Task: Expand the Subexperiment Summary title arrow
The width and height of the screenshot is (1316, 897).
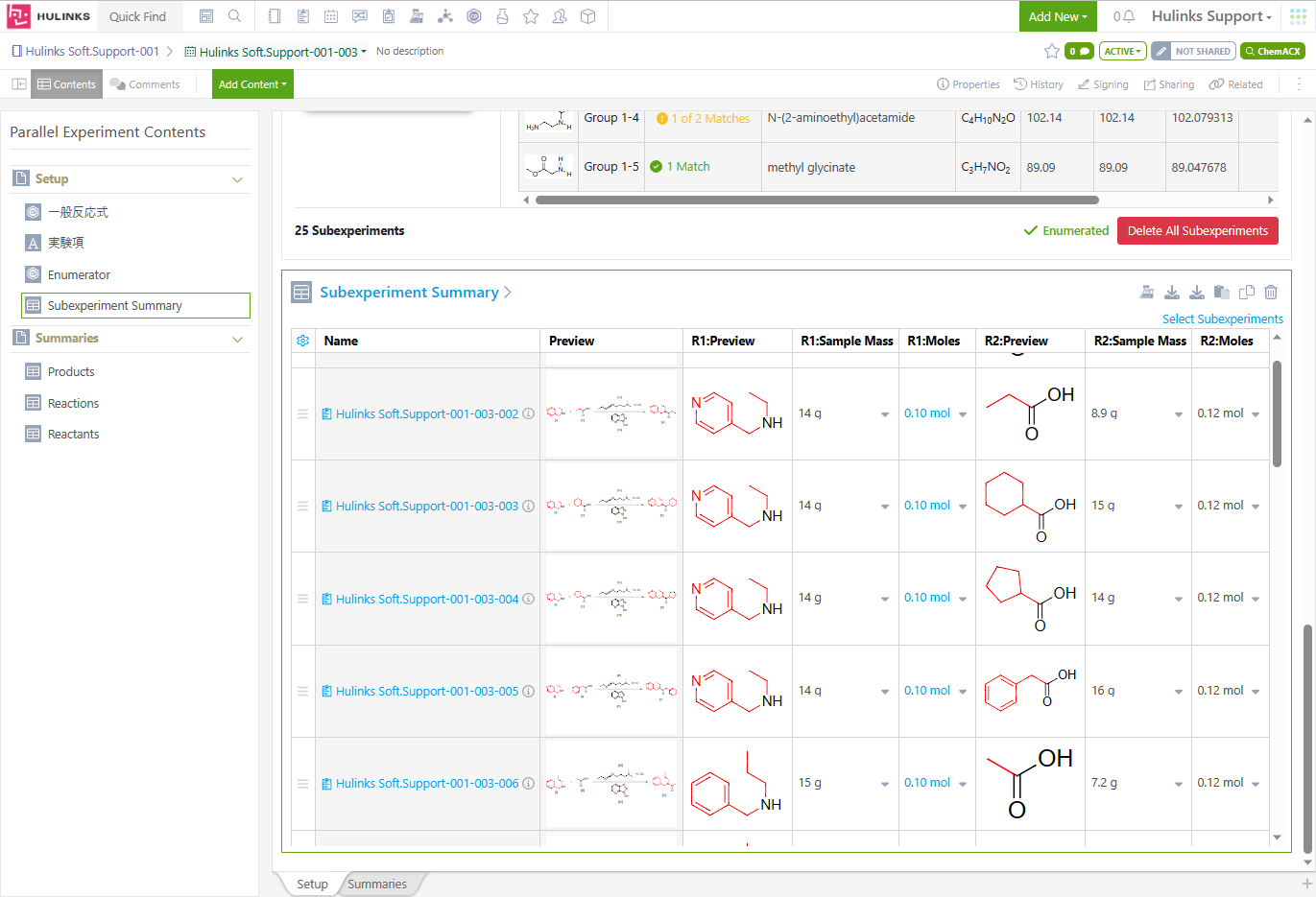Action: (x=508, y=293)
